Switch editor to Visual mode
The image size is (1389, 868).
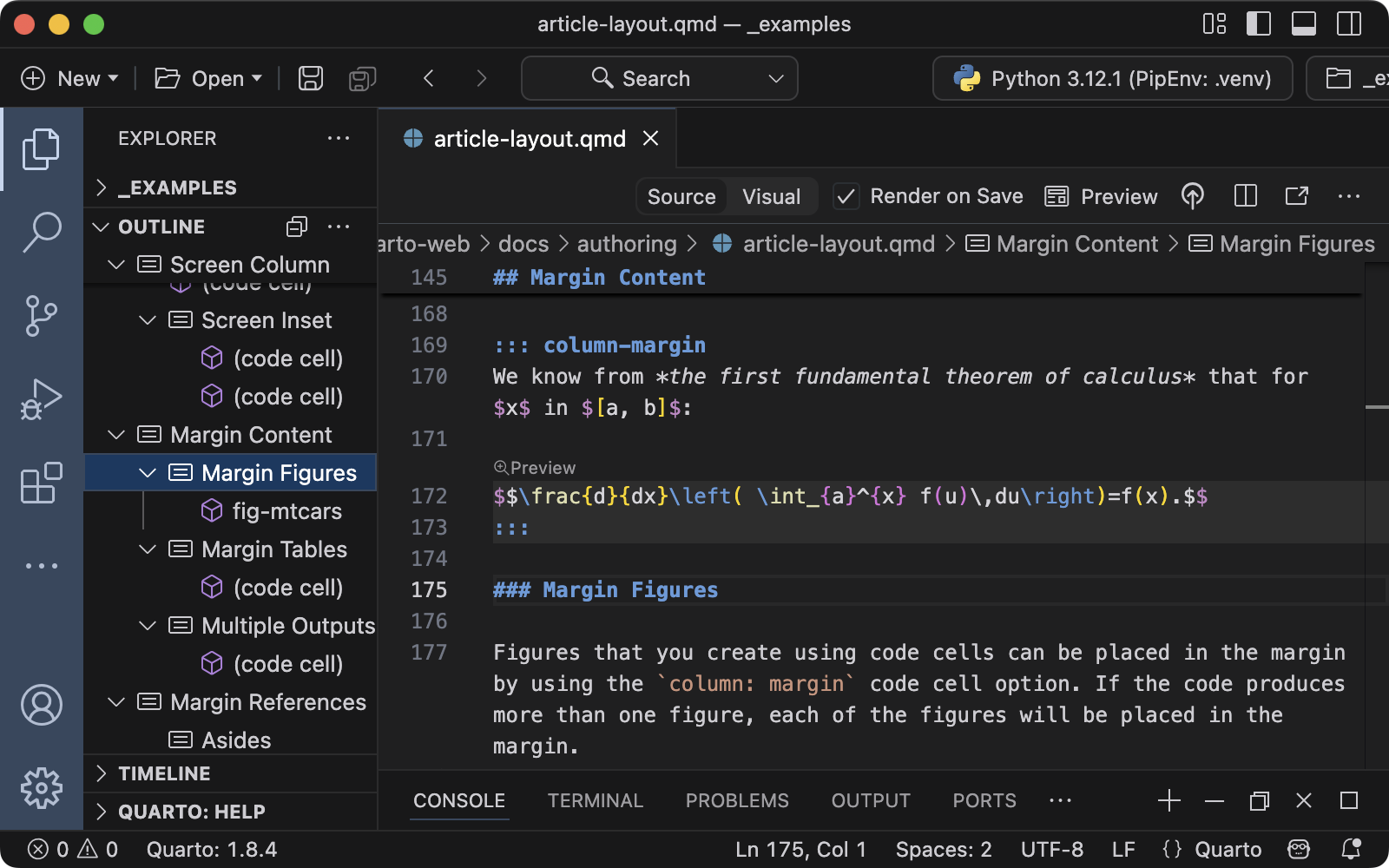[771, 196]
